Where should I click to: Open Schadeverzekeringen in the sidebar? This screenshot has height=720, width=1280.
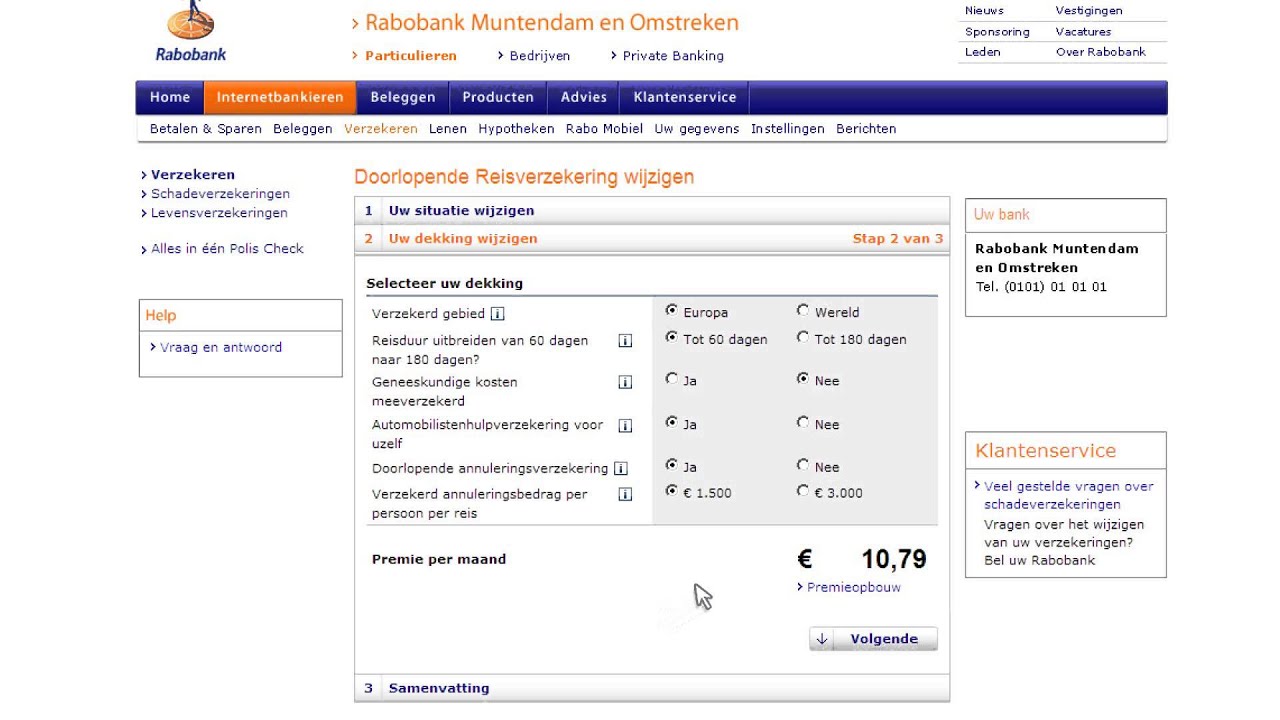[x=221, y=194]
